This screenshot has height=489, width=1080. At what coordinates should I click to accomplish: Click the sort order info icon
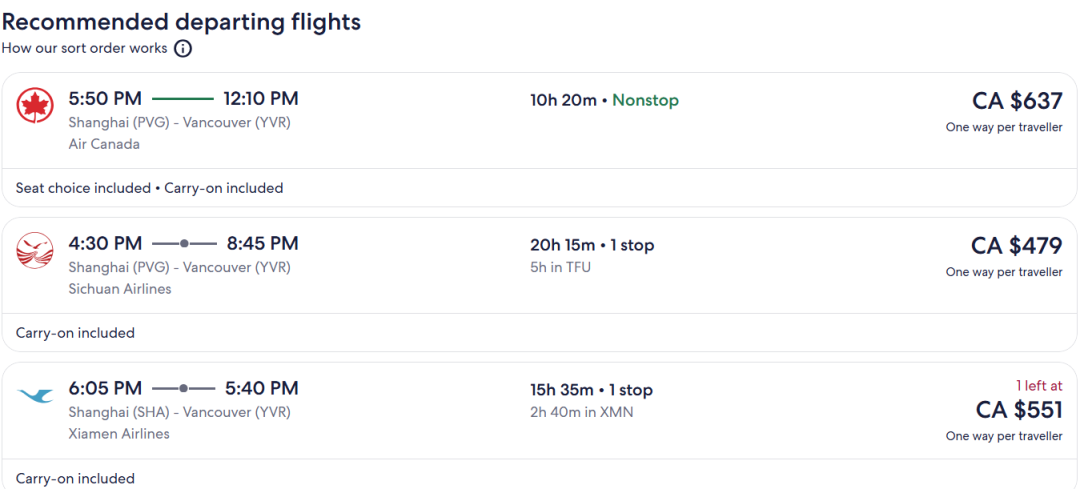coord(183,48)
